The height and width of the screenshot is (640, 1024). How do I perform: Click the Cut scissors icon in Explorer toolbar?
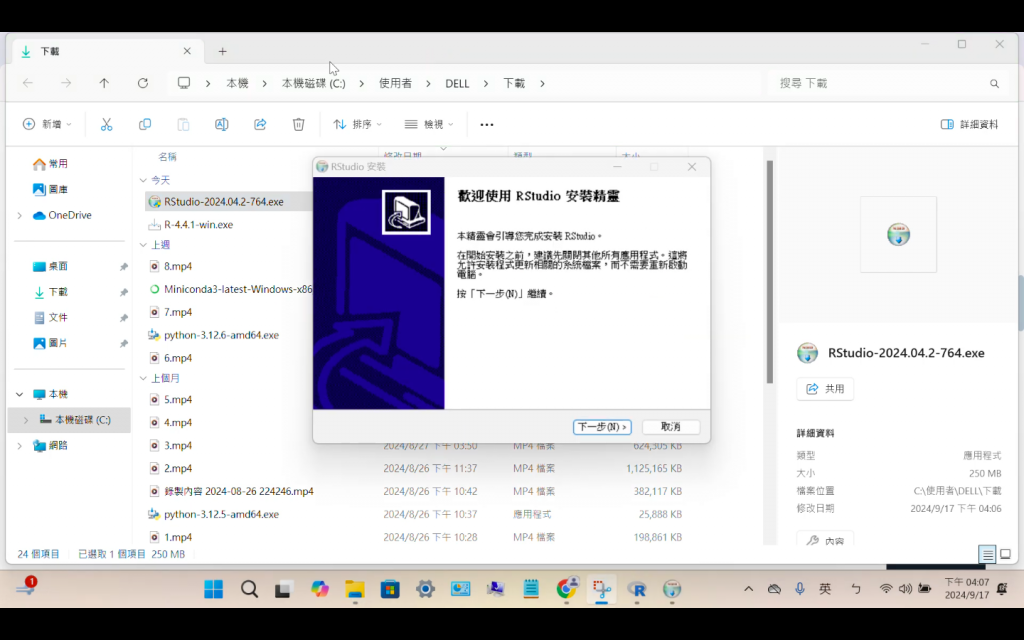106,124
